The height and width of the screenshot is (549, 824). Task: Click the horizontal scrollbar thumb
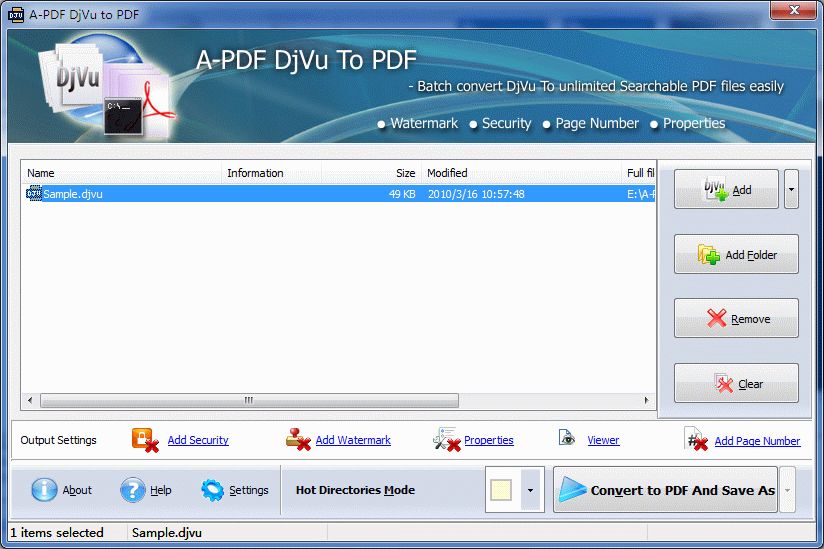pyautogui.click(x=249, y=400)
